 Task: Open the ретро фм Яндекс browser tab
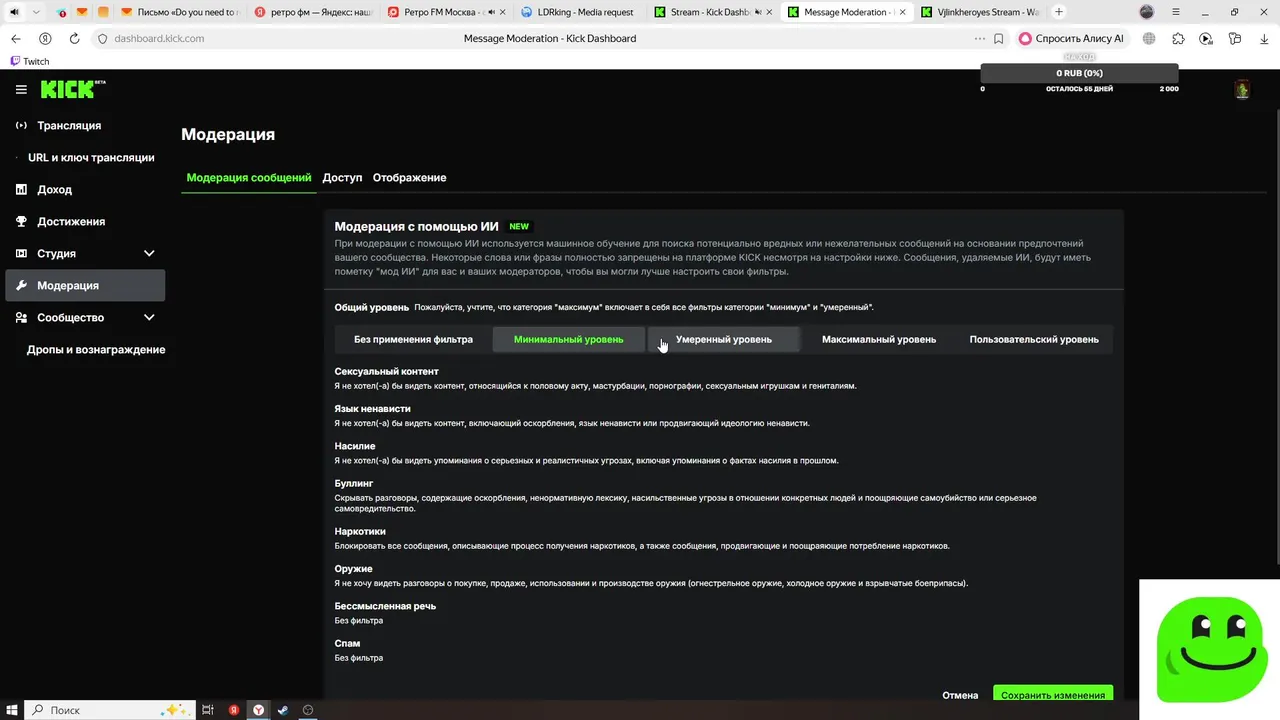coord(311,12)
